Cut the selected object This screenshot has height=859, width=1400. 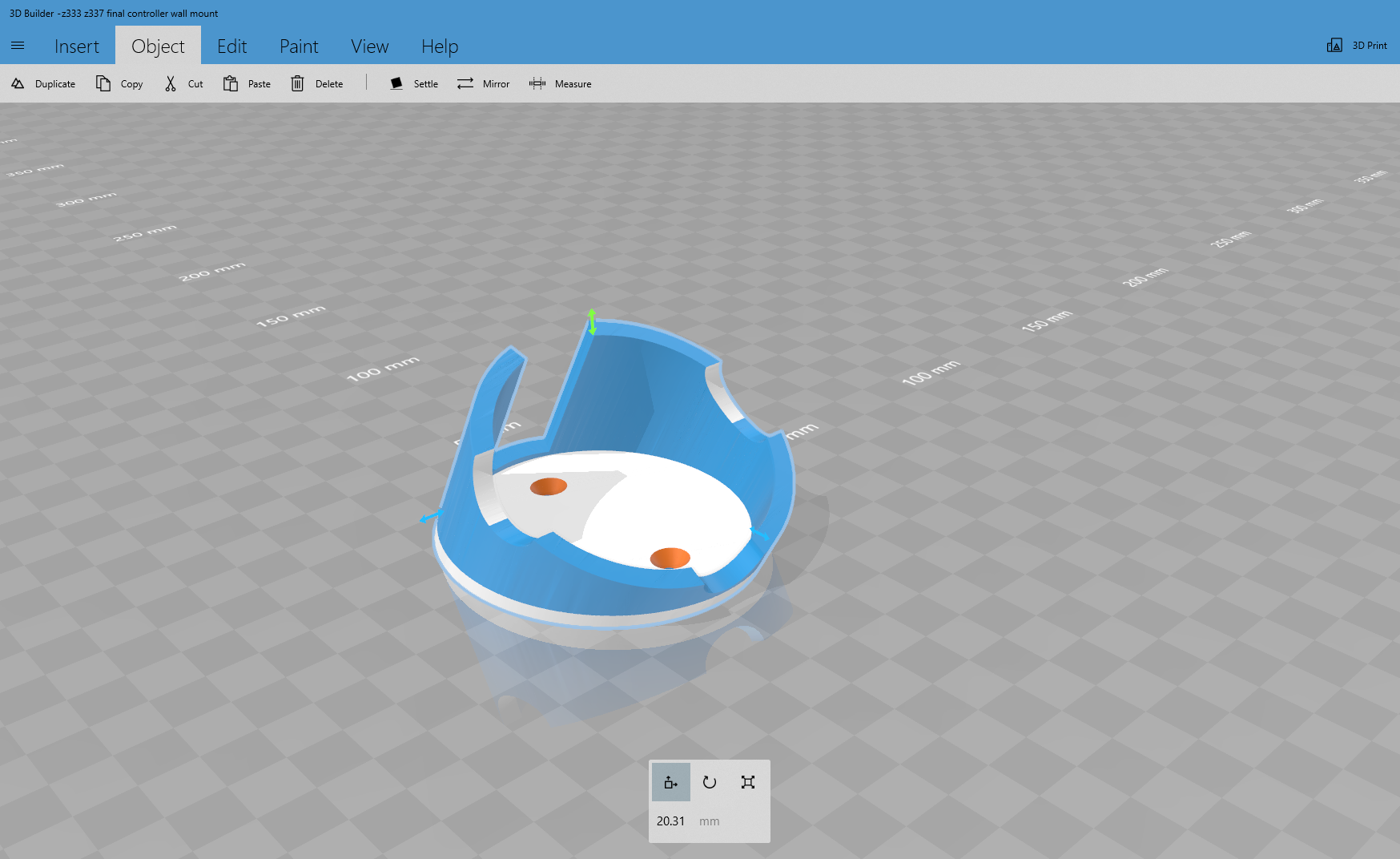tap(183, 84)
